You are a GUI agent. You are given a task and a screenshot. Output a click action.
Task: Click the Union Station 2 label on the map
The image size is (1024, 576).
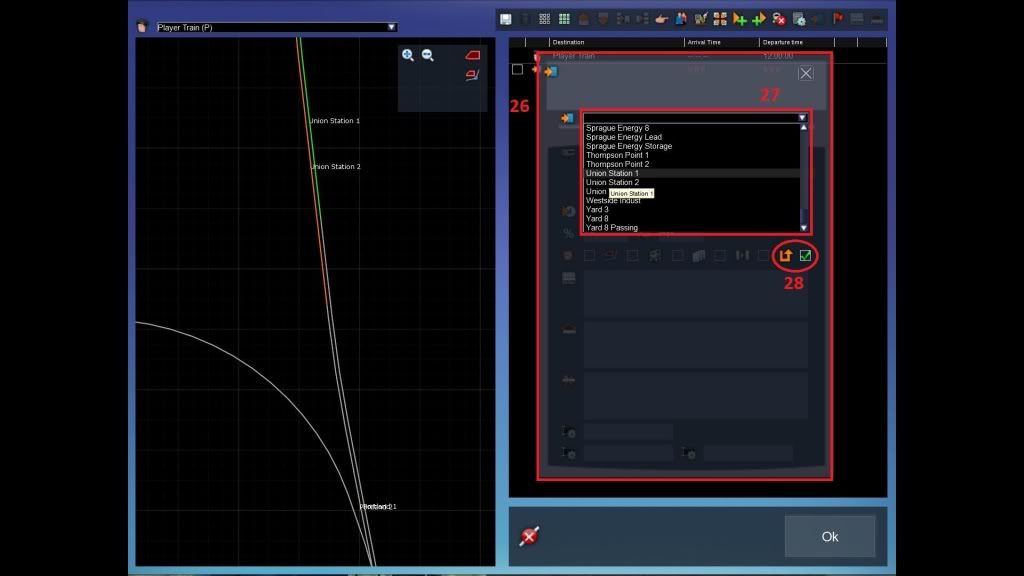pos(336,167)
